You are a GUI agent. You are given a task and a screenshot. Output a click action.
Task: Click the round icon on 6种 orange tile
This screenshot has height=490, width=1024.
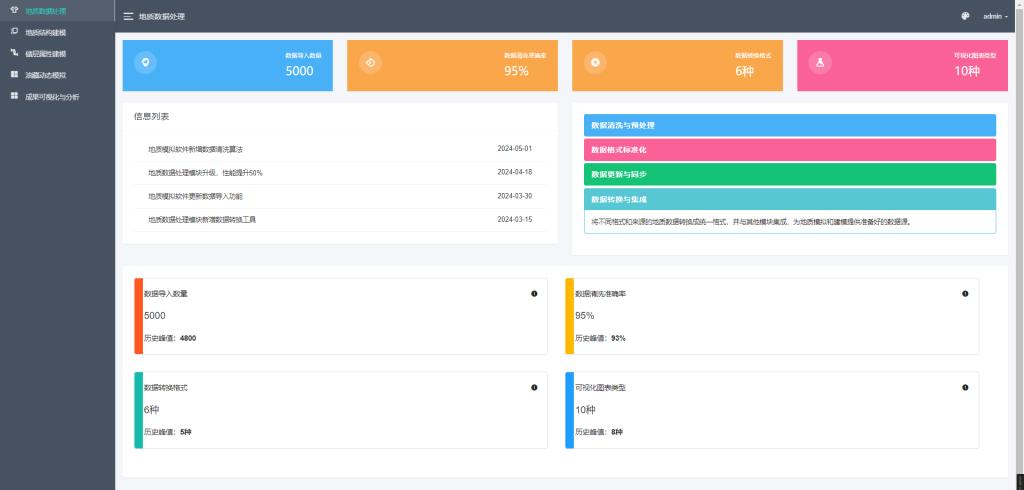pyautogui.click(x=595, y=63)
